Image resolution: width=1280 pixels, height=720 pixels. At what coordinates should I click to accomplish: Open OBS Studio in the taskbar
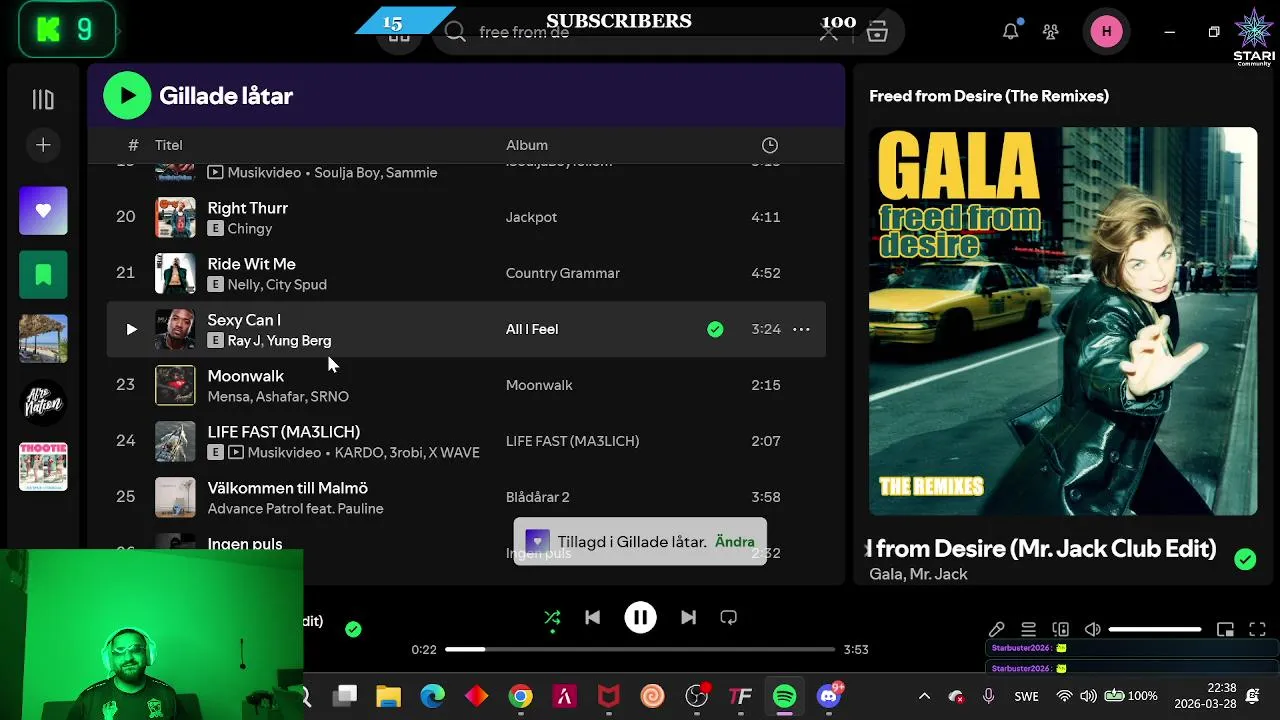697,696
